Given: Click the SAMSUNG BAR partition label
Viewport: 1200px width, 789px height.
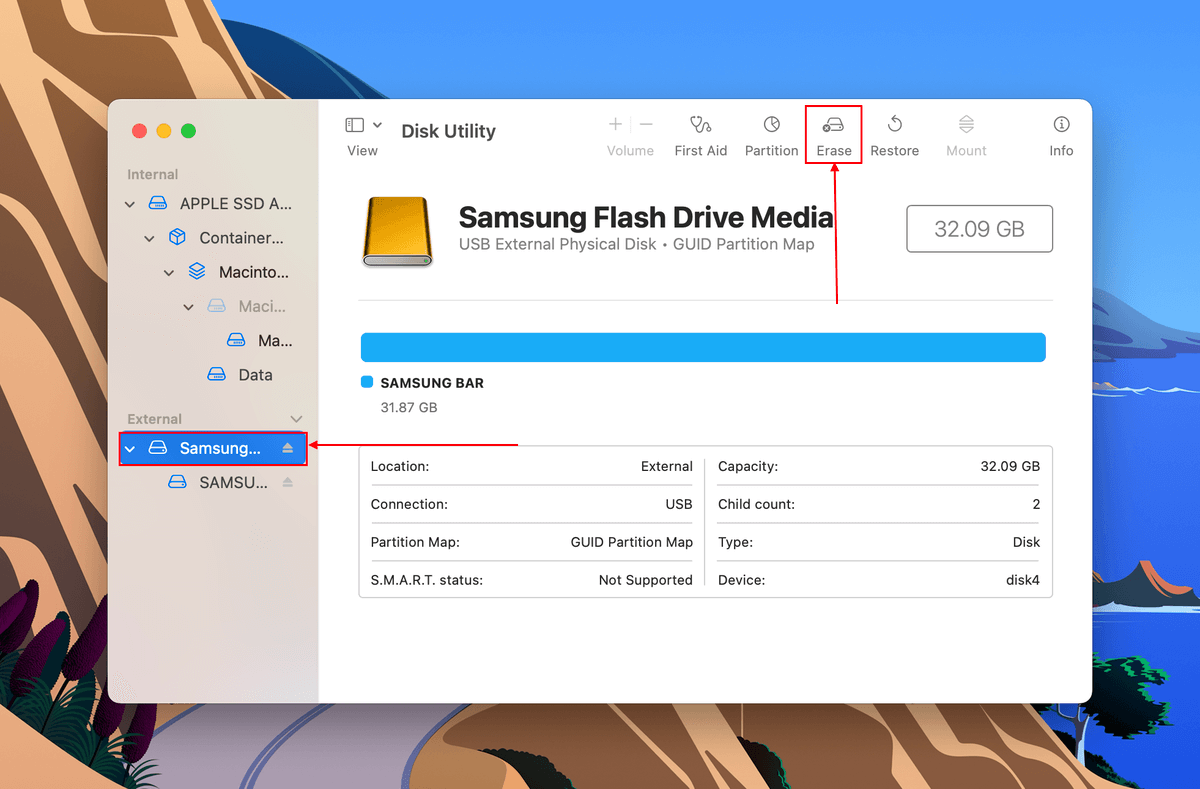Looking at the screenshot, I should point(432,383).
